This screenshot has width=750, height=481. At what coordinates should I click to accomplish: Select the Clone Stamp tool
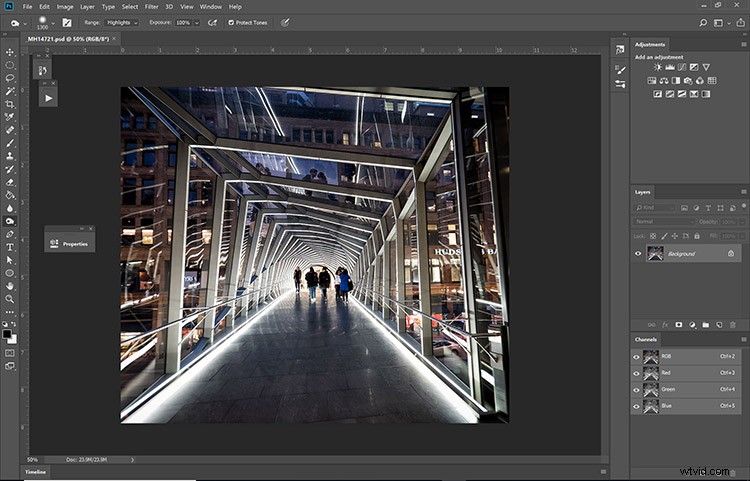click(10, 156)
